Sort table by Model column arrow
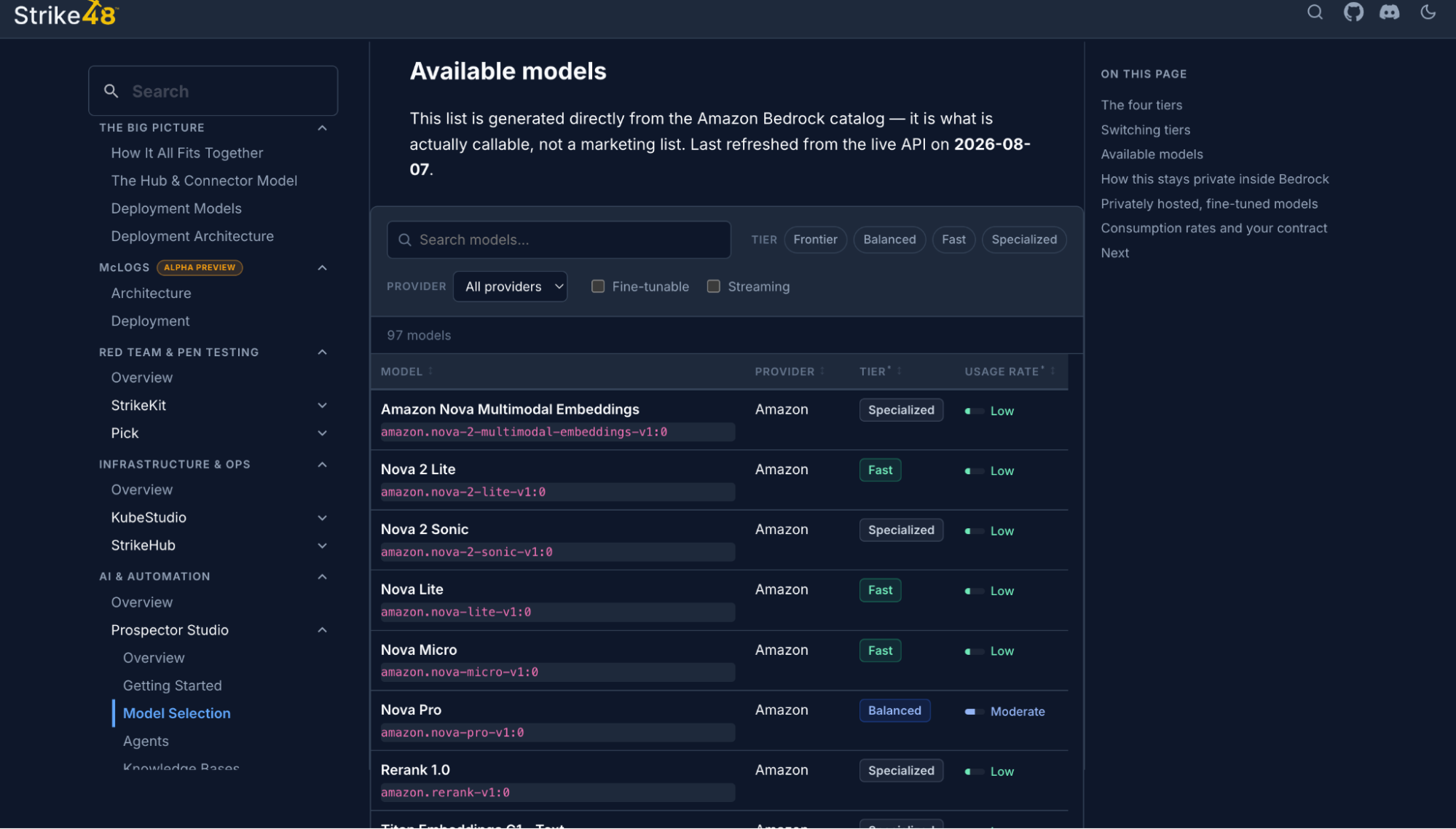Image resolution: width=1456 pixels, height=829 pixels. tap(430, 372)
